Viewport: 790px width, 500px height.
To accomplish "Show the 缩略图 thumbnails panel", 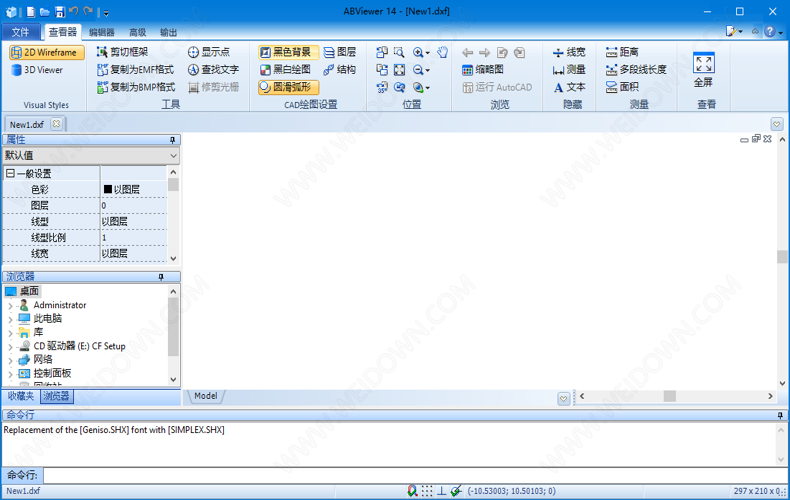I will (x=483, y=70).
